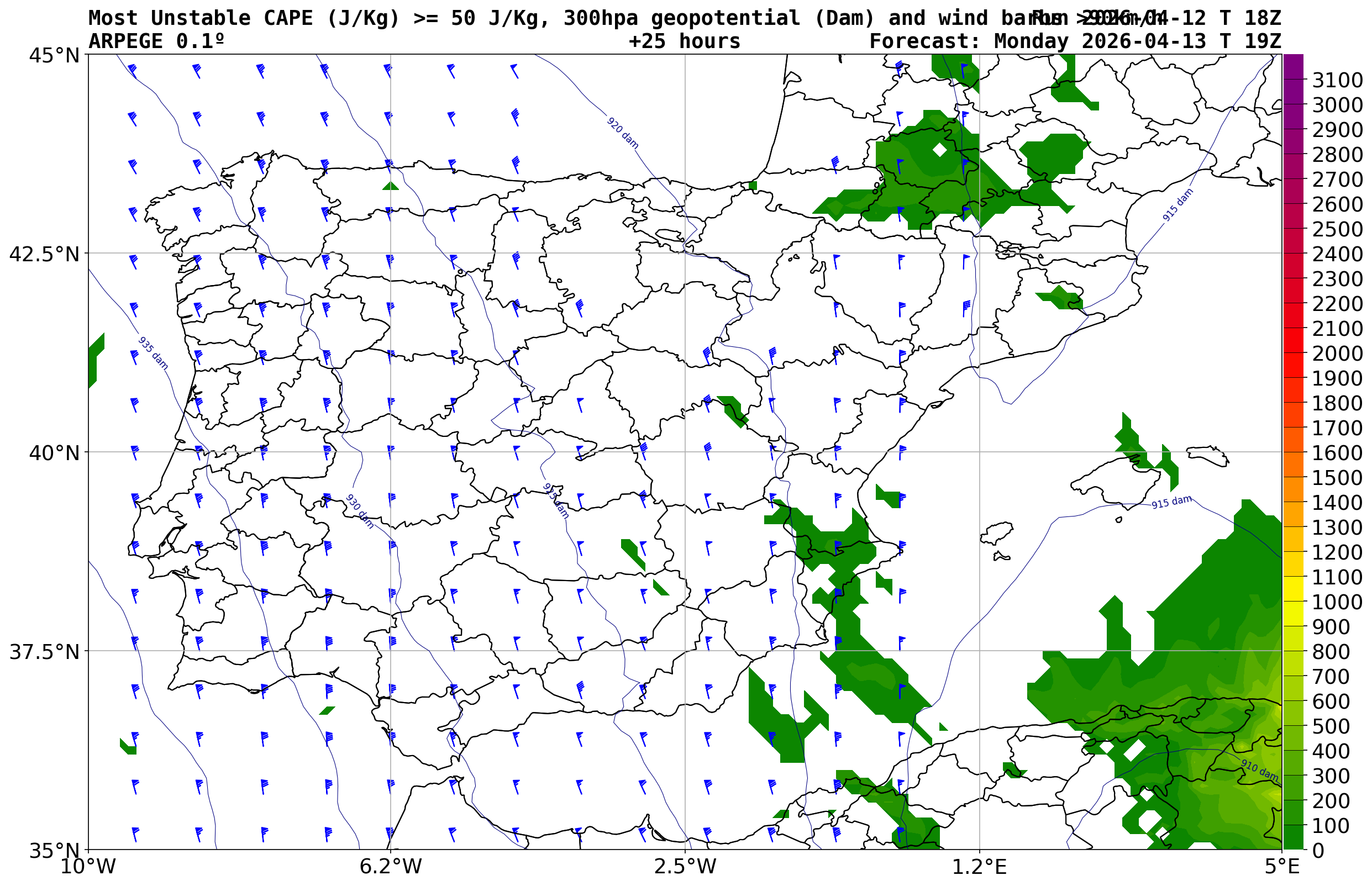This screenshot has width=1372, height=886.
Task: Click the +25 hours forecast lead text
Action: click(684, 41)
